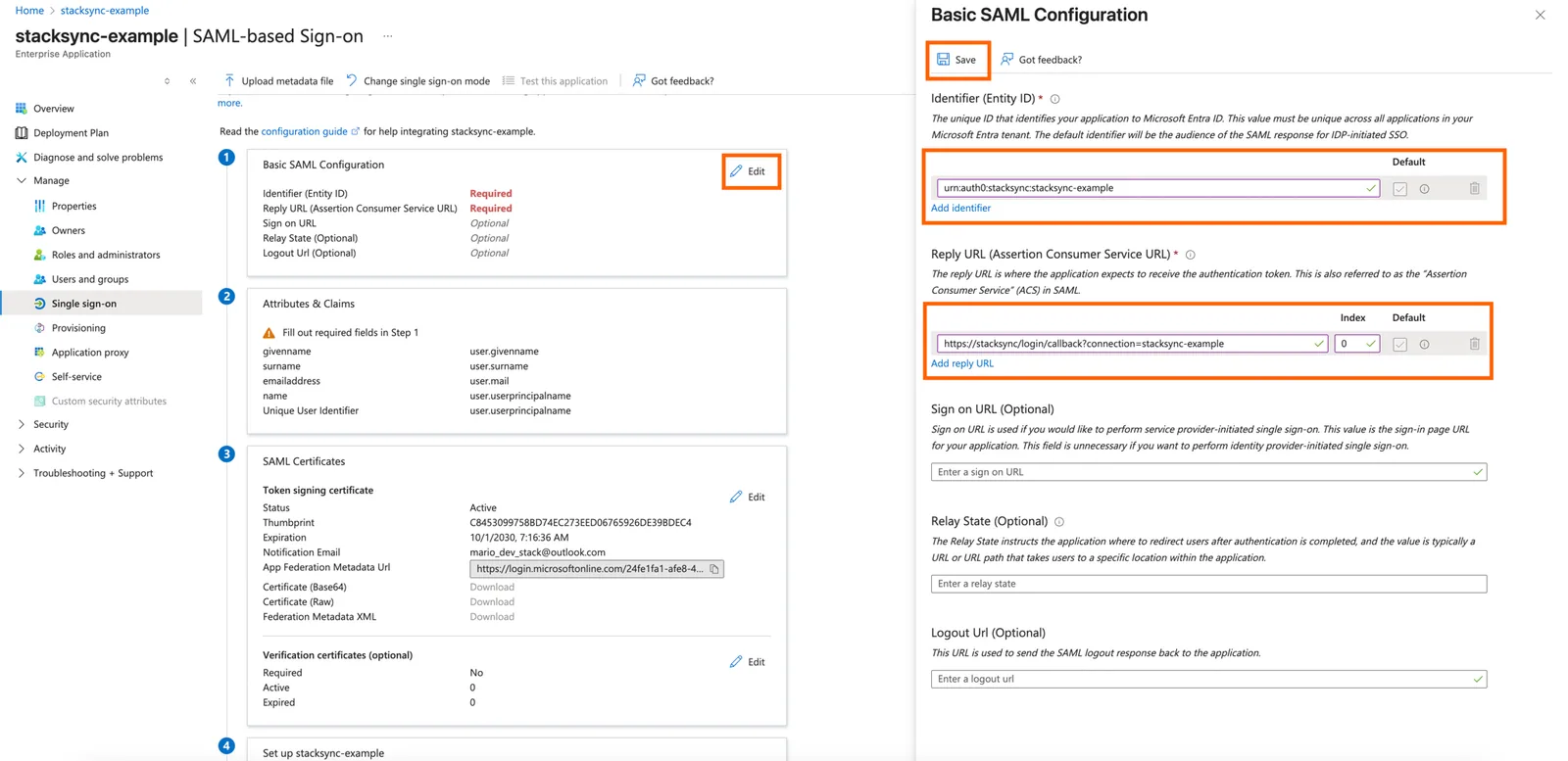
Task: Click Change single sign-on mode
Action: pyautogui.click(x=417, y=81)
